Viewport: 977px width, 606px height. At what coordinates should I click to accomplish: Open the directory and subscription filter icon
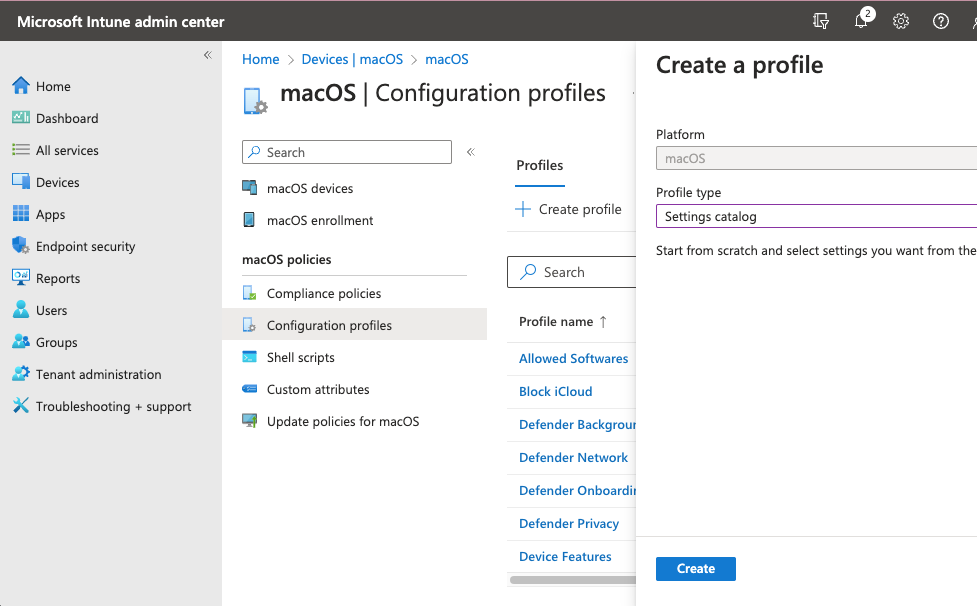coord(821,21)
